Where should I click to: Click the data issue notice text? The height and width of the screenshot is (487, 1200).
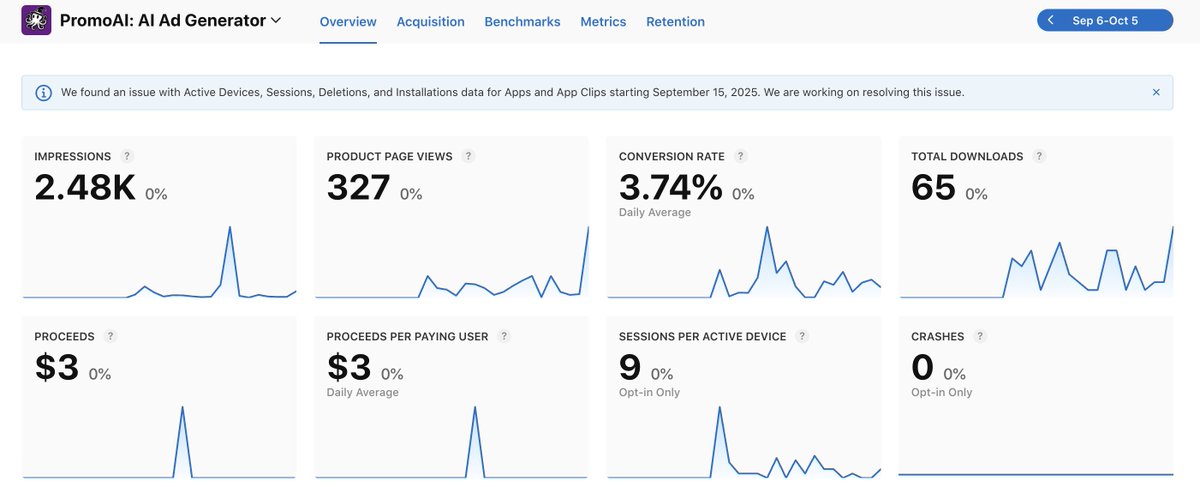(513, 92)
